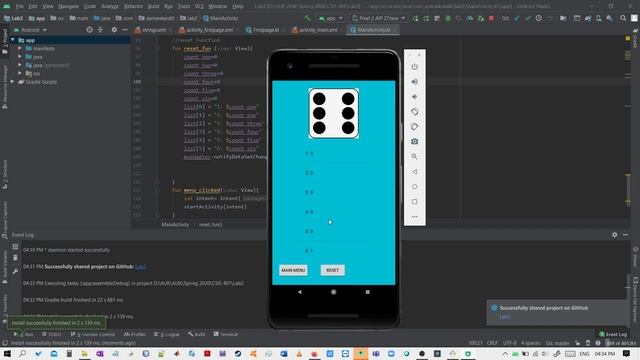This screenshot has width=640, height=360.
Task: Open the Terminal tool window tab
Action: (226, 334)
